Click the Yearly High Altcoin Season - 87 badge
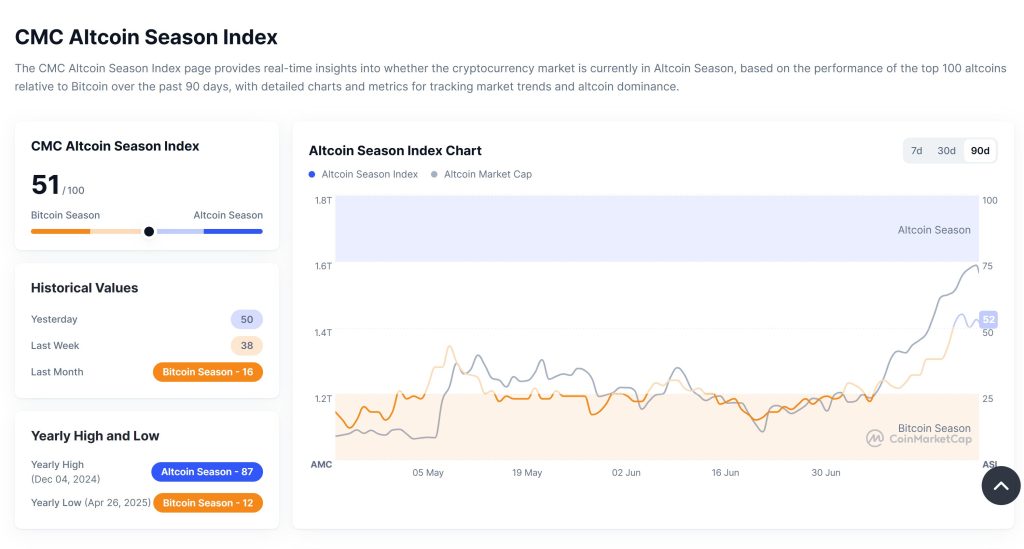 (207, 472)
